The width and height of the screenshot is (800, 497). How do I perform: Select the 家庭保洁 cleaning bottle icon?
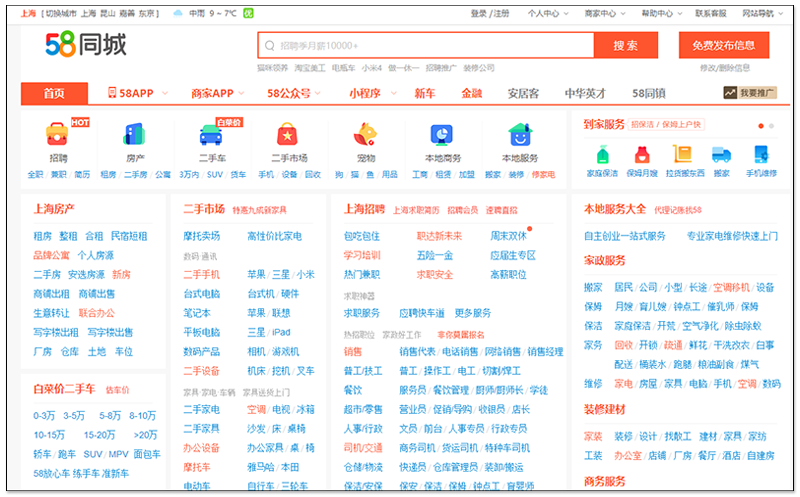click(603, 154)
